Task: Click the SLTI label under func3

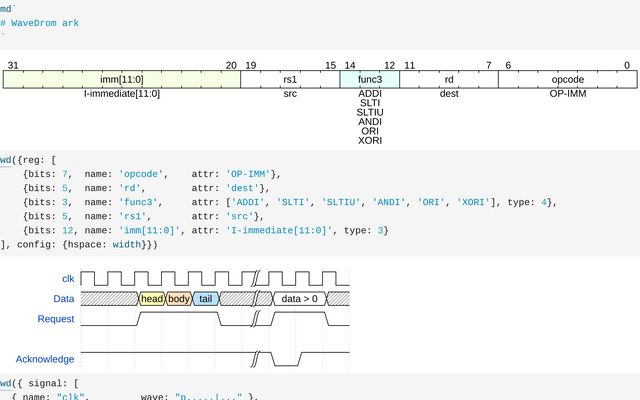Action: 370,103
